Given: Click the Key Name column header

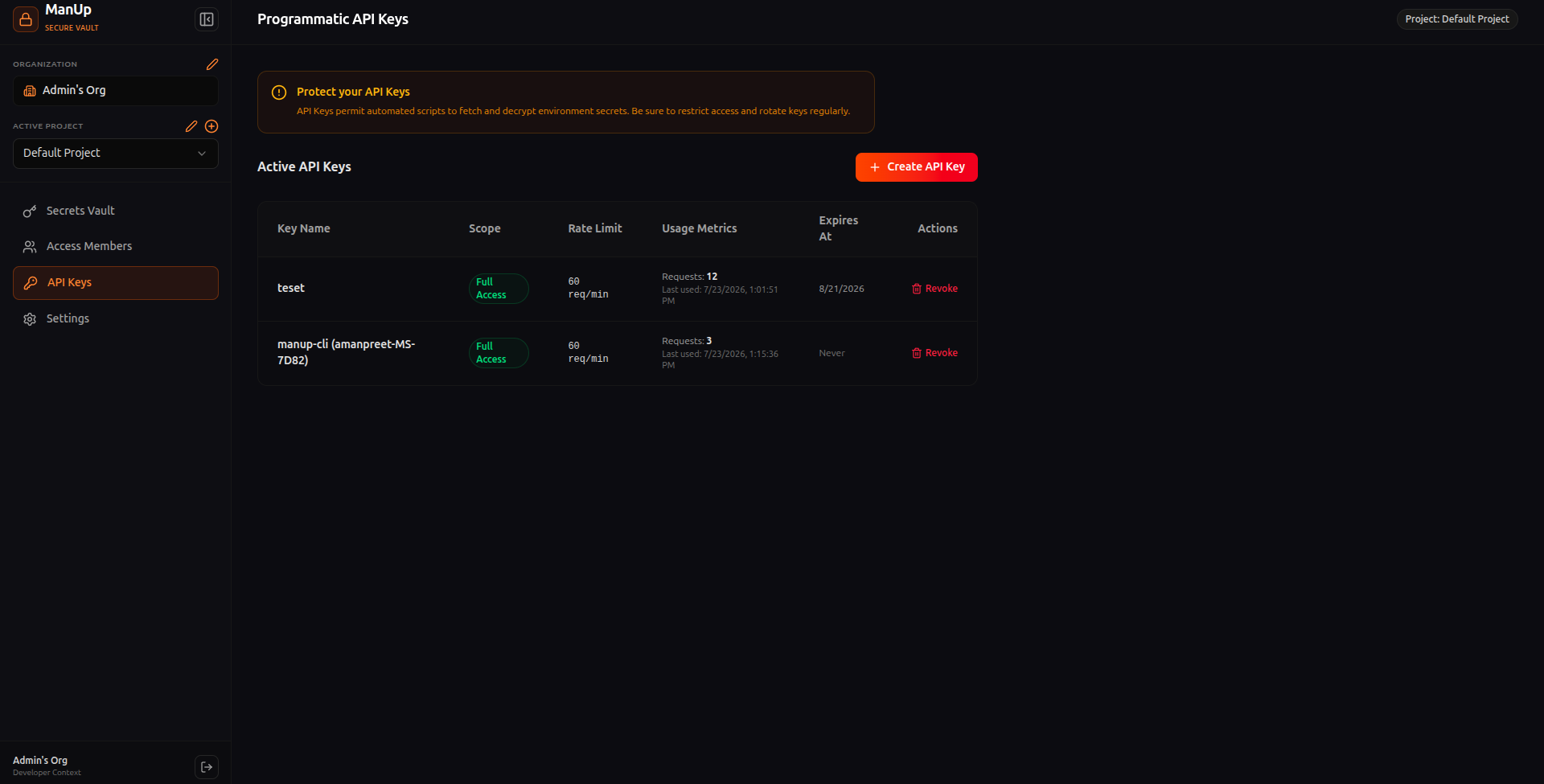Looking at the screenshot, I should (304, 228).
